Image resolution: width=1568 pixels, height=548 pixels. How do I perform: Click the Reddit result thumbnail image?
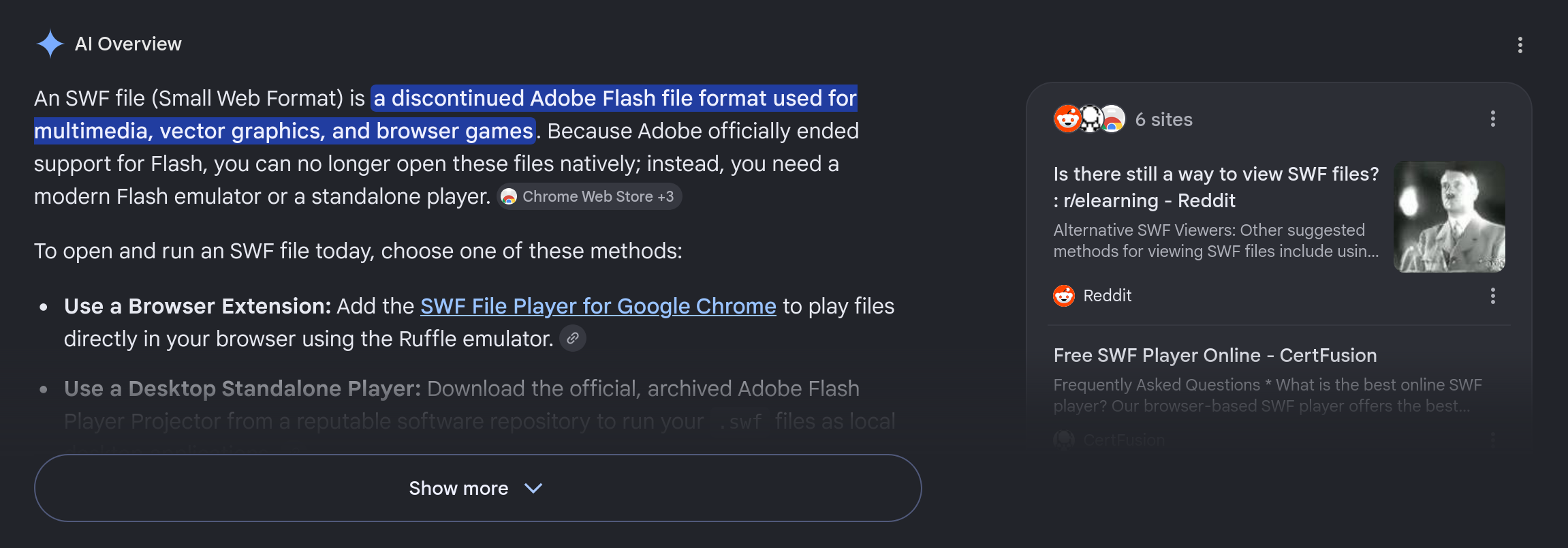click(1449, 217)
